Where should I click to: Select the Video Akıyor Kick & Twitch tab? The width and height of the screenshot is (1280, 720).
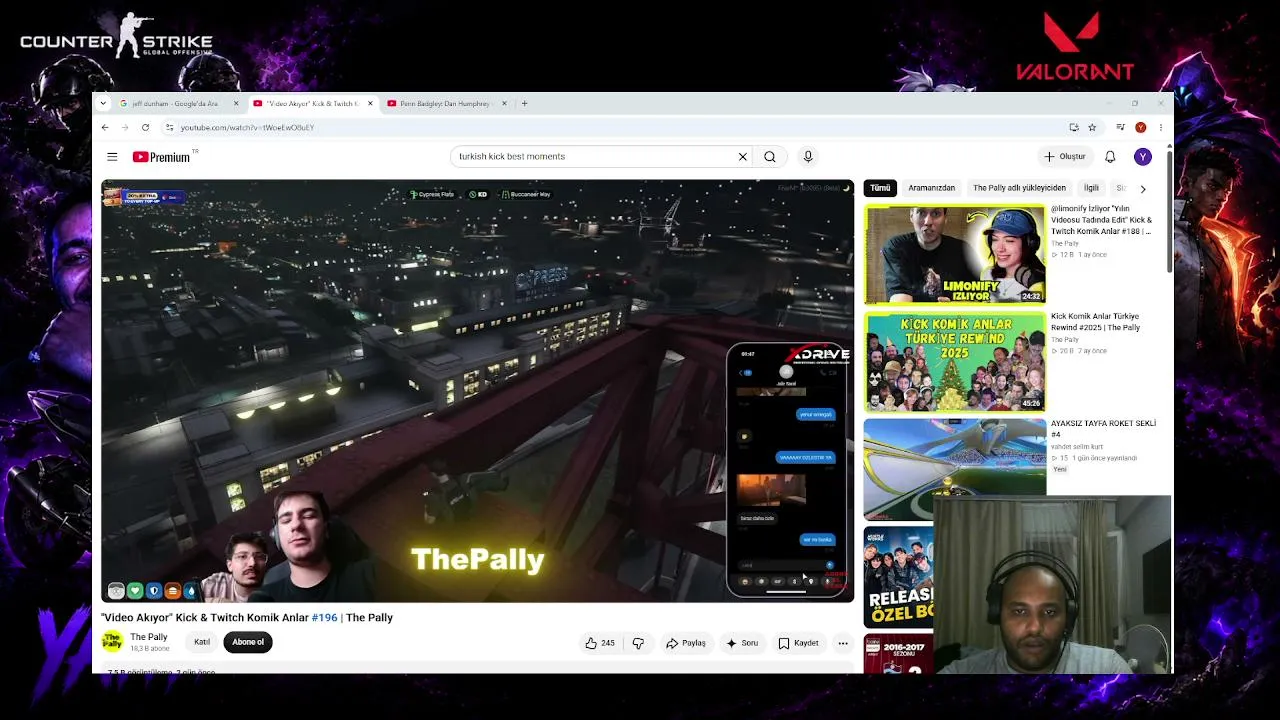coord(312,103)
